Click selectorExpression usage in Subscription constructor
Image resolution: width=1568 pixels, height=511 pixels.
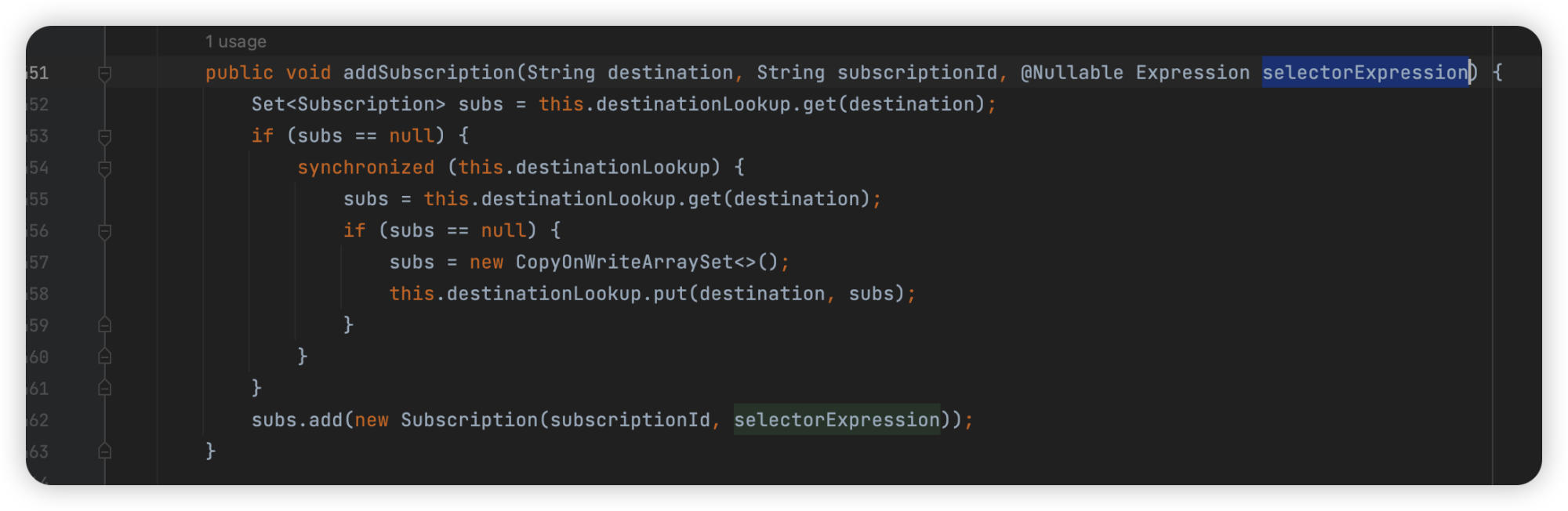[836, 420]
